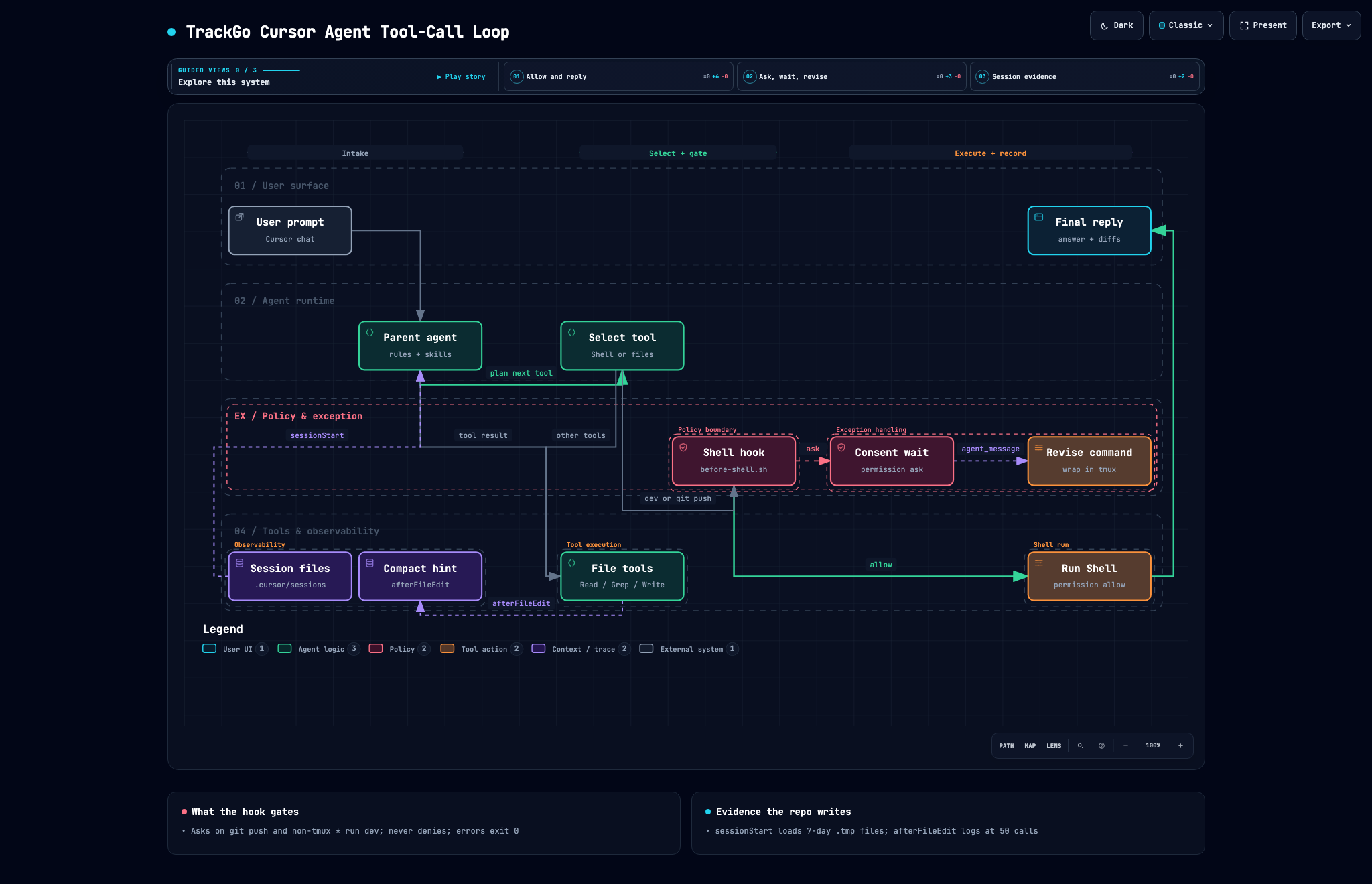
Task: Click the Intake column header
Action: (355, 153)
